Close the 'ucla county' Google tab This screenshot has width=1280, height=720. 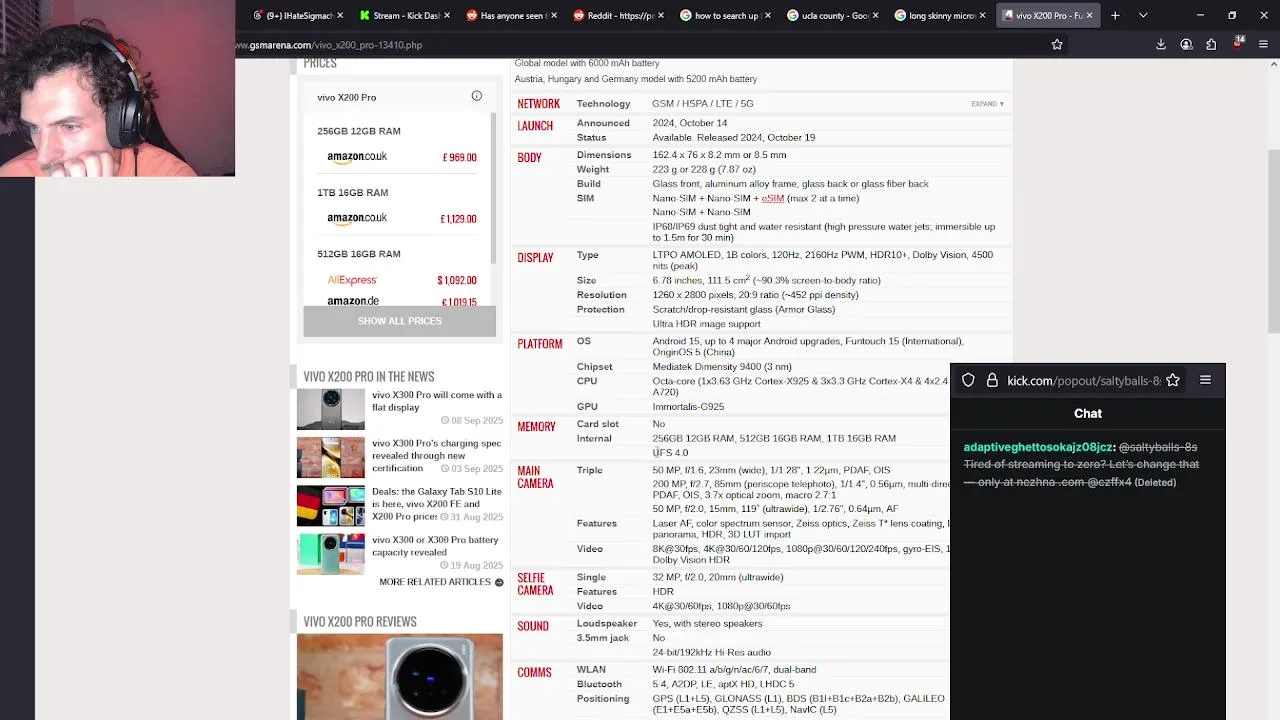pyautogui.click(x=875, y=15)
